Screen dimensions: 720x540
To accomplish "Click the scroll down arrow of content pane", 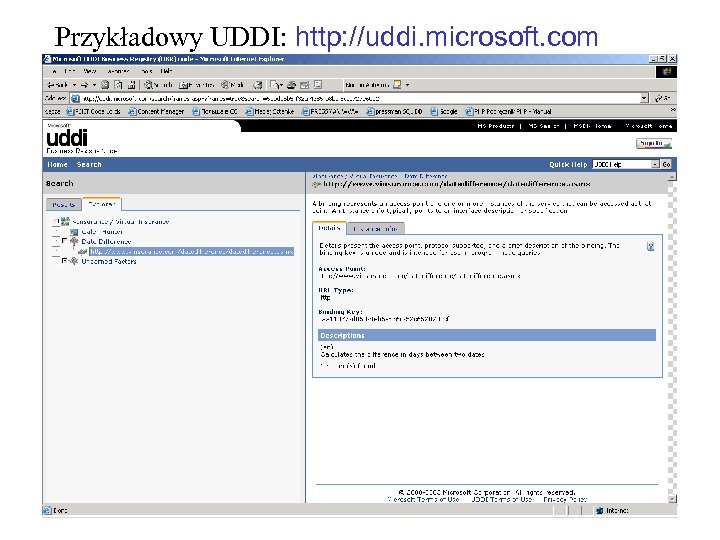I will click(x=672, y=499).
